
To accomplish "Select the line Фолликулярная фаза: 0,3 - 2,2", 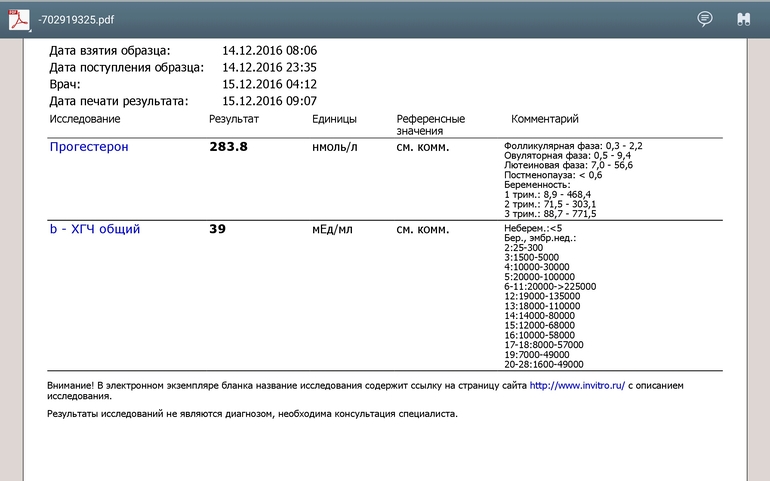I will 573,146.
